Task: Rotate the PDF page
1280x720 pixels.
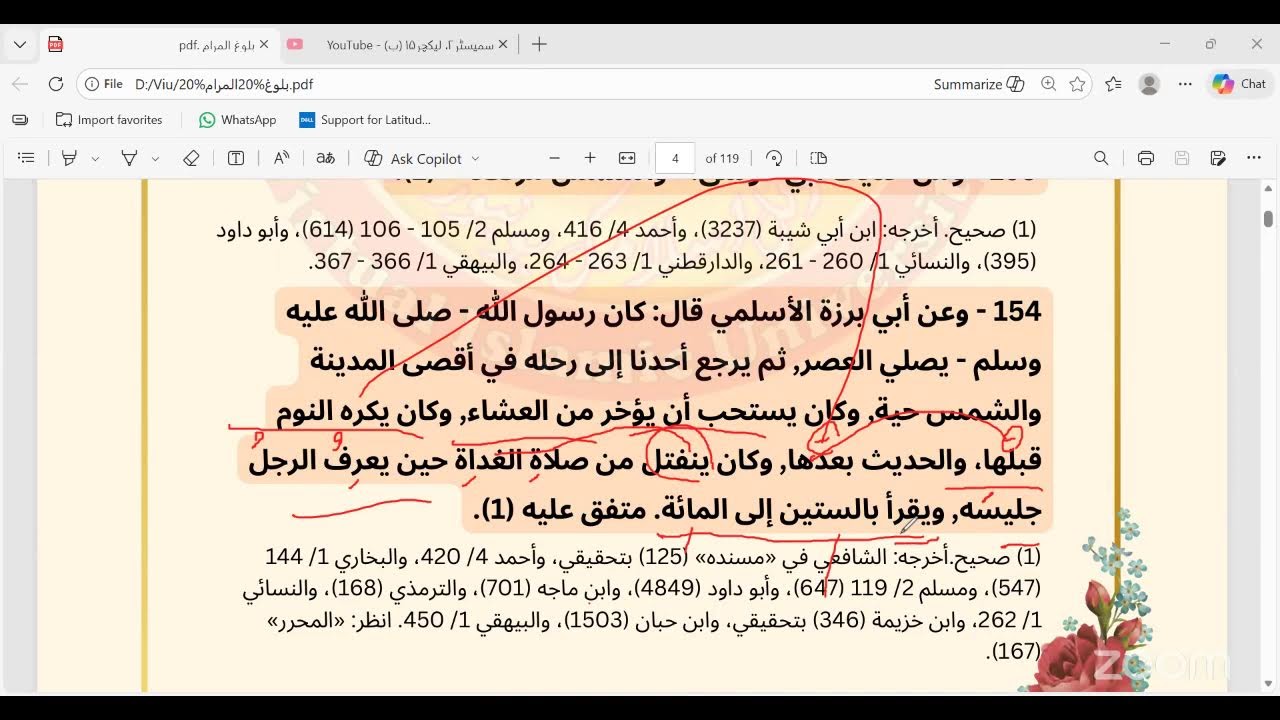Action: point(774,158)
